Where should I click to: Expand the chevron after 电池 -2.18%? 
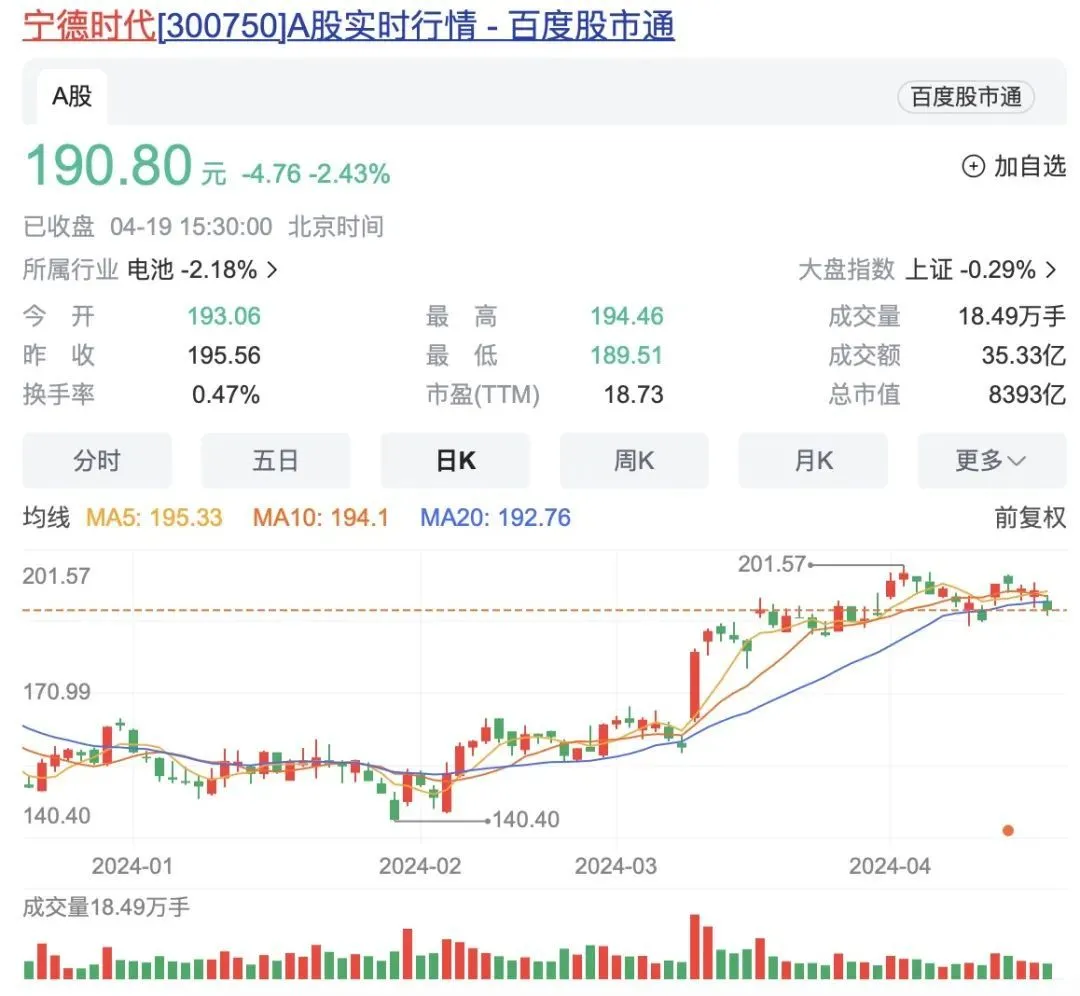pos(272,269)
